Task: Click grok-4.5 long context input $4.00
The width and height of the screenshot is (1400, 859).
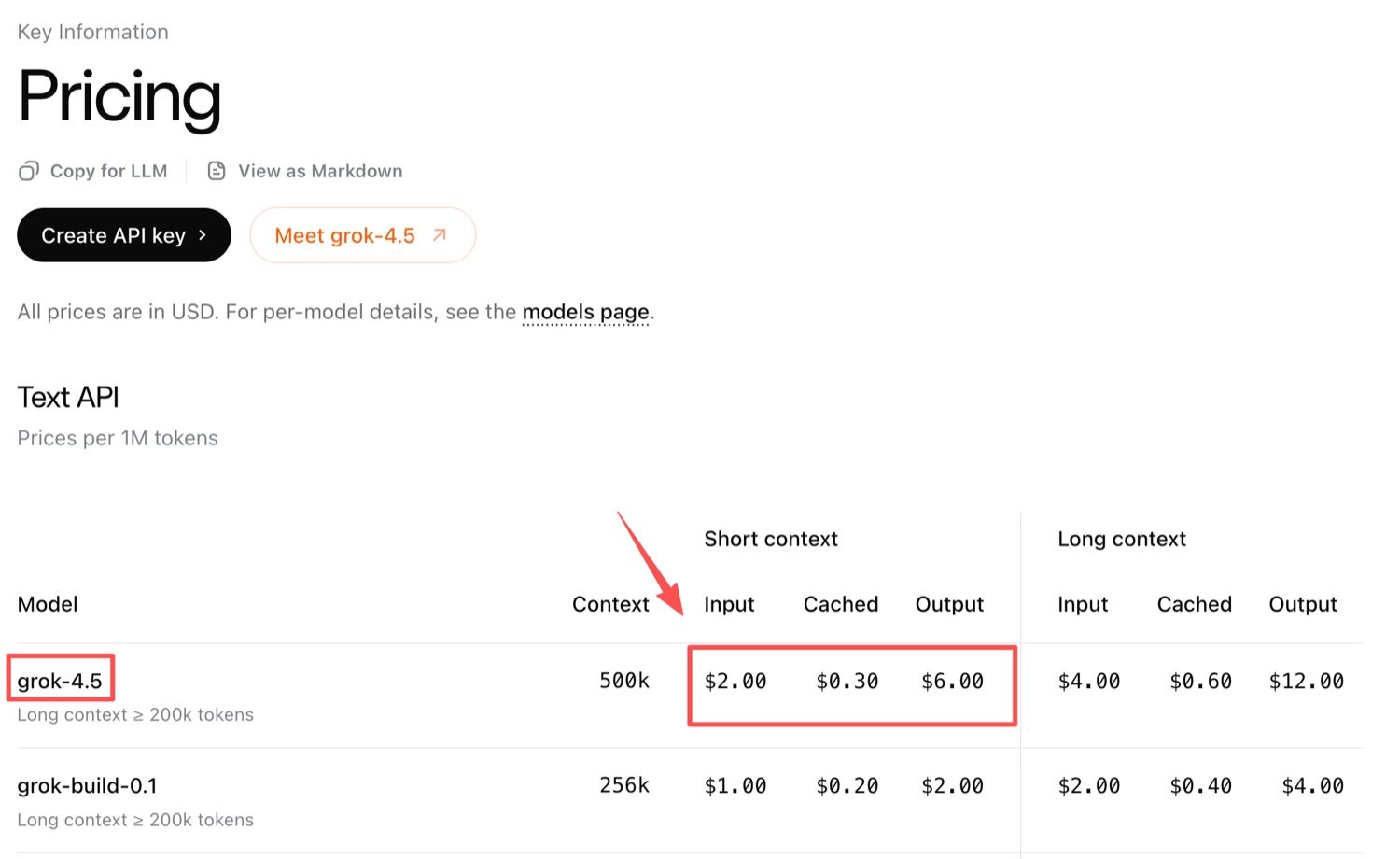Action: (x=1089, y=682)
